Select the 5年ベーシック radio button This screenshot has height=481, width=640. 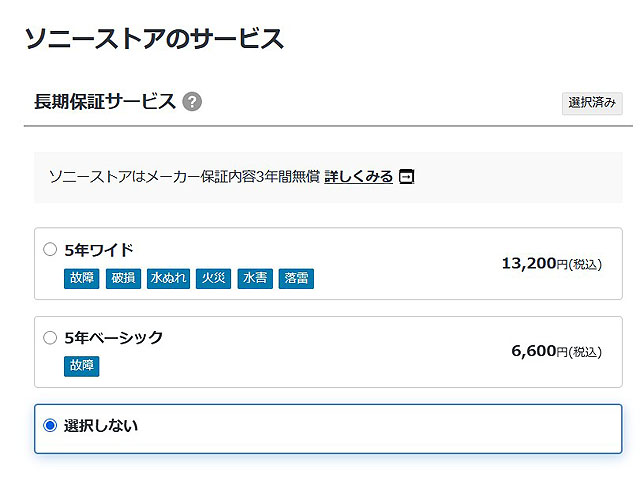[x=50, y=338]
